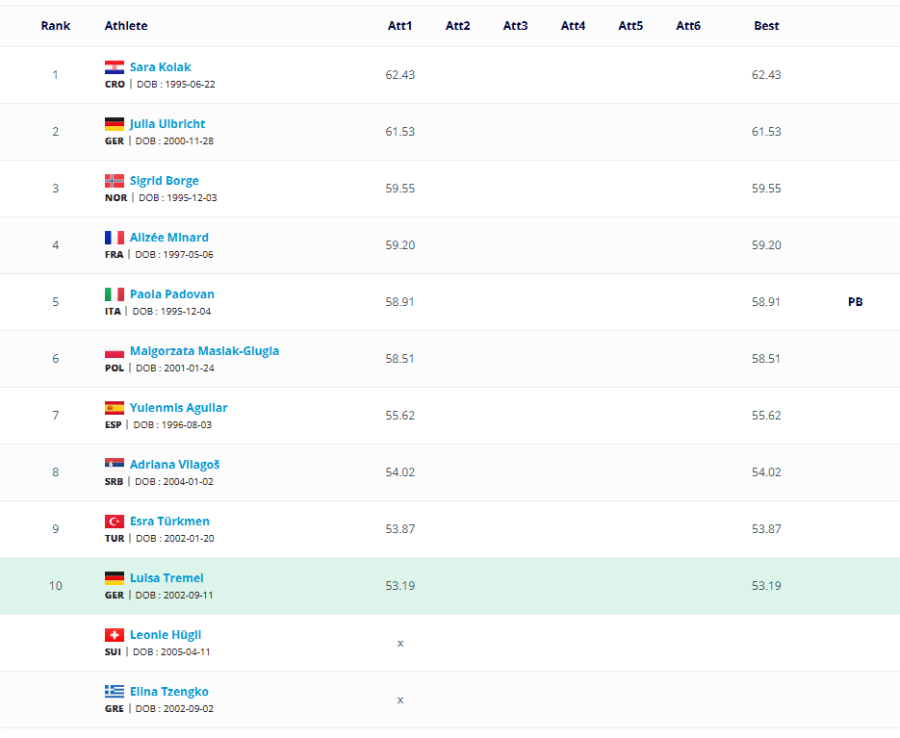Click the Best column header
900x738 pixels.
766,26
